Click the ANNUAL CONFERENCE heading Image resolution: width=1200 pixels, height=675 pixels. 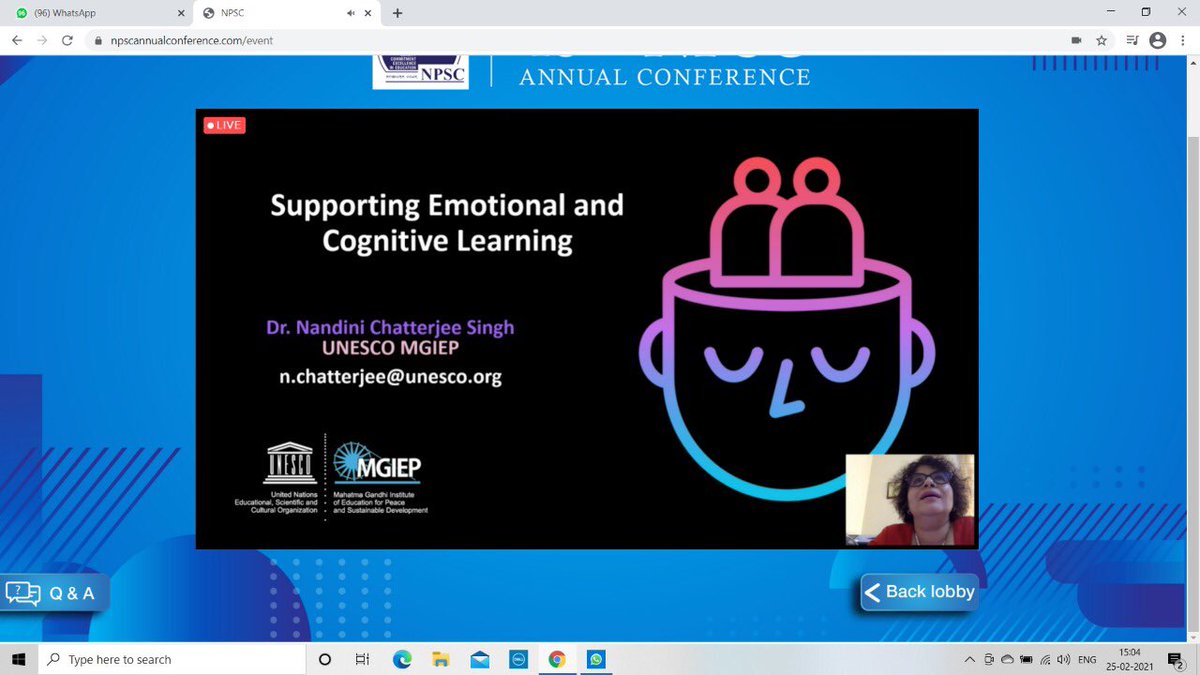pos(664,77)
